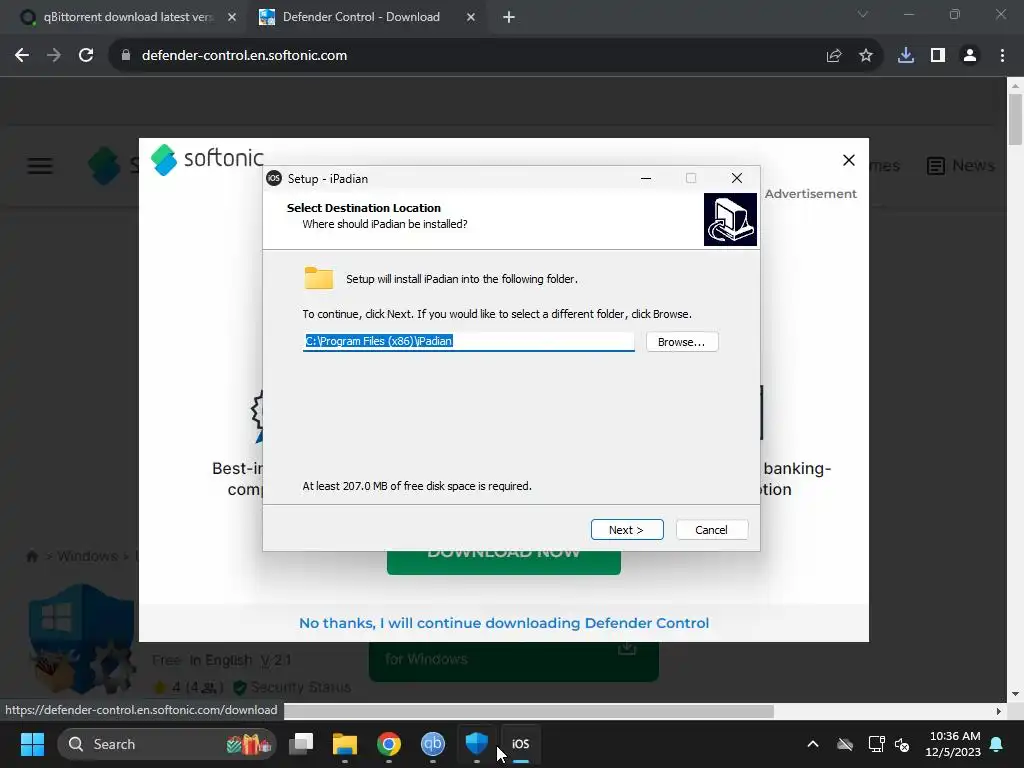1024x768 pixels.
Task: Open Chrome three-dot menu
Action: tap(1002, 56)
